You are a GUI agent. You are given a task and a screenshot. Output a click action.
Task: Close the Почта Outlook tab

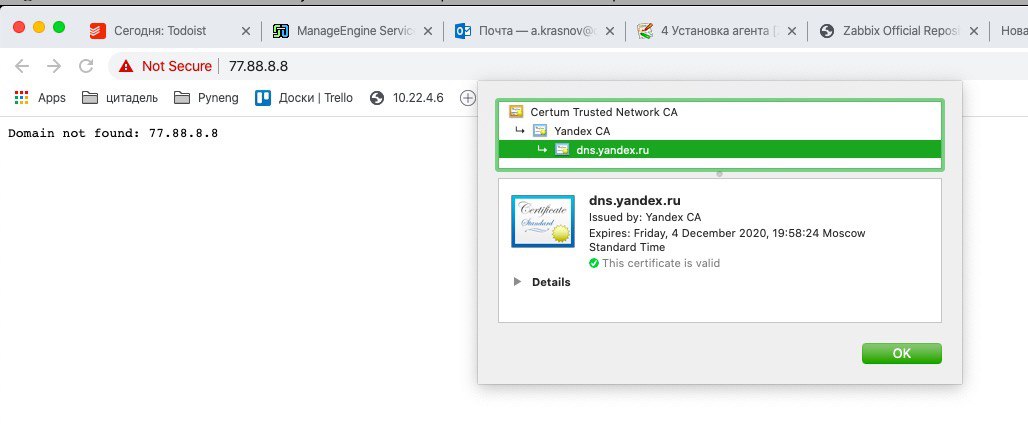(x=610, y=31)
